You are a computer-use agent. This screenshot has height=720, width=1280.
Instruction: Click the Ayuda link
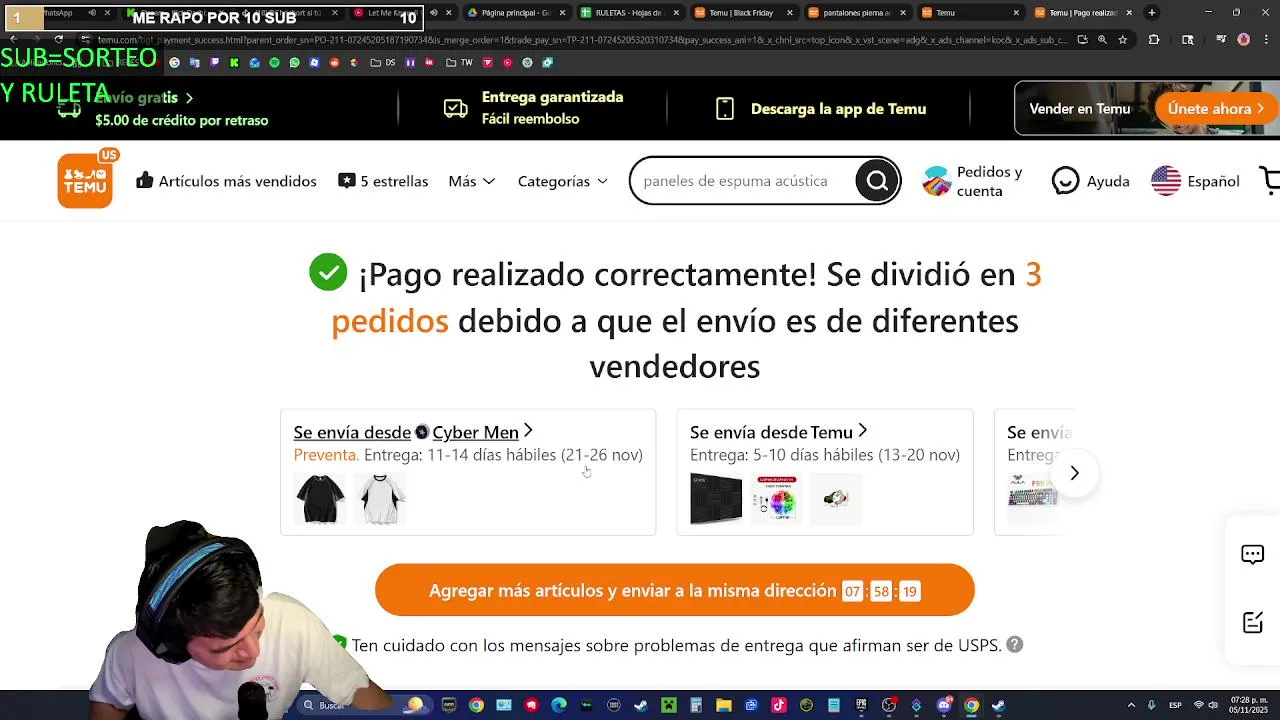tap(1108, 181)
